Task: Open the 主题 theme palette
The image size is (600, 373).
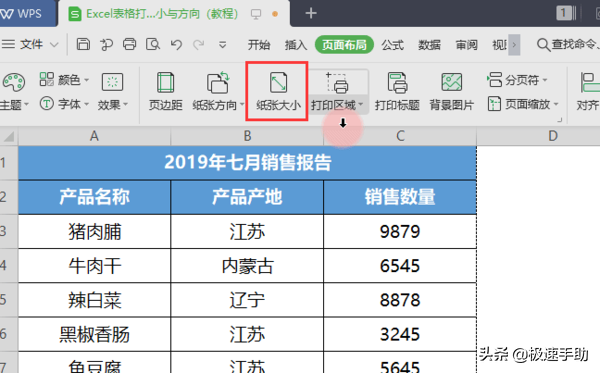Action: (x=14, y=91)
